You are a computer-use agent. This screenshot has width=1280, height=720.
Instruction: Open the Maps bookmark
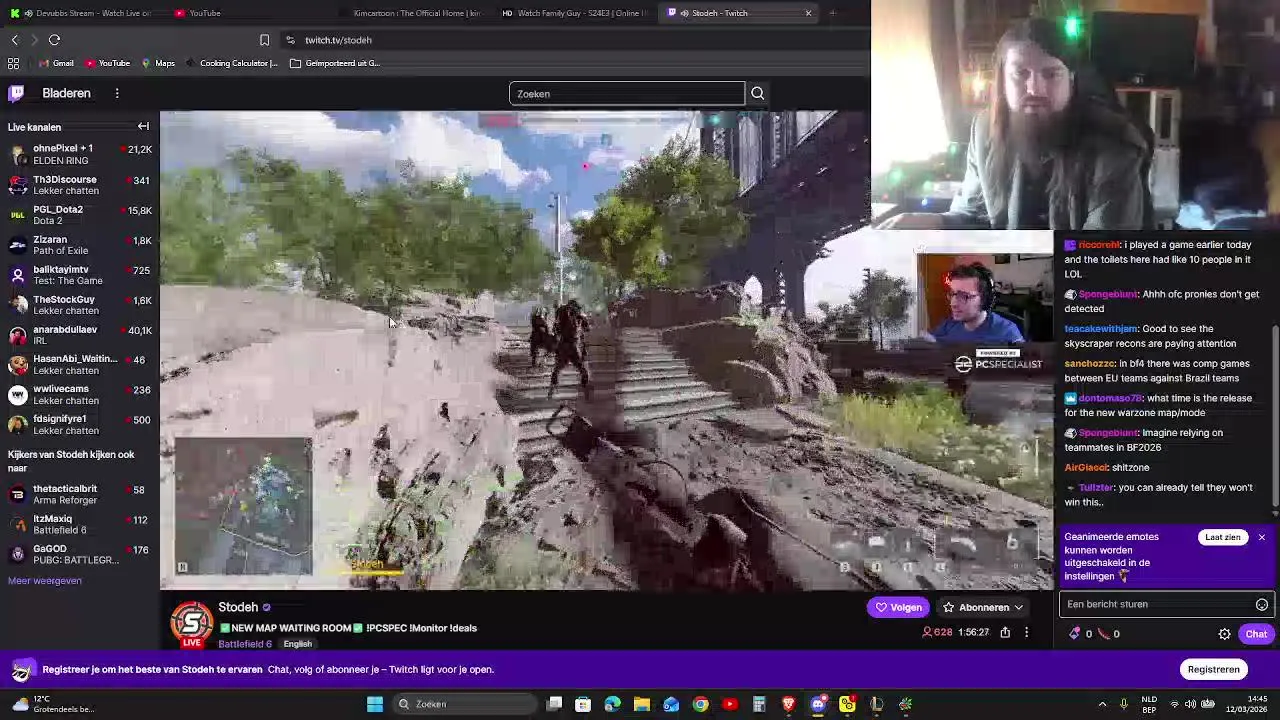pyautogui.click(x=158, y=63)
